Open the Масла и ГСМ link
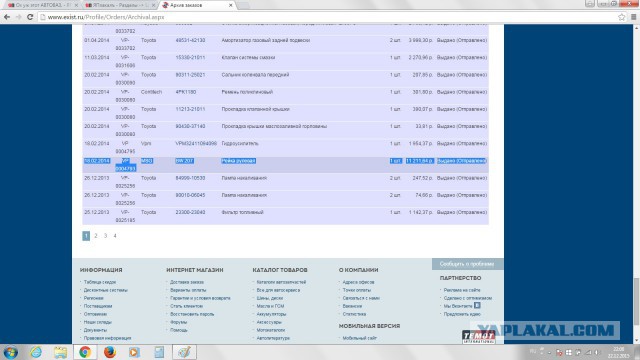Image resolution: width=640 pixels, height=360 pixels. 270,306
